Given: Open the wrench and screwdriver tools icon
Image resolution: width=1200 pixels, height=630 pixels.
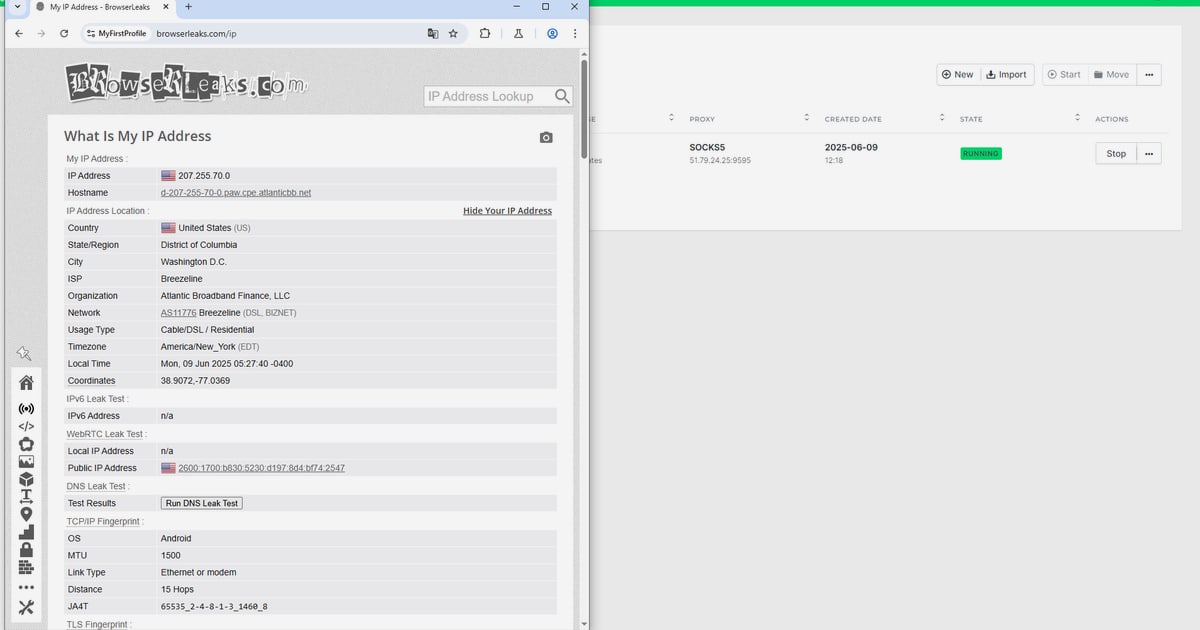Looking at the screenshot, I should pyautogui.click(x=26, y=608).
